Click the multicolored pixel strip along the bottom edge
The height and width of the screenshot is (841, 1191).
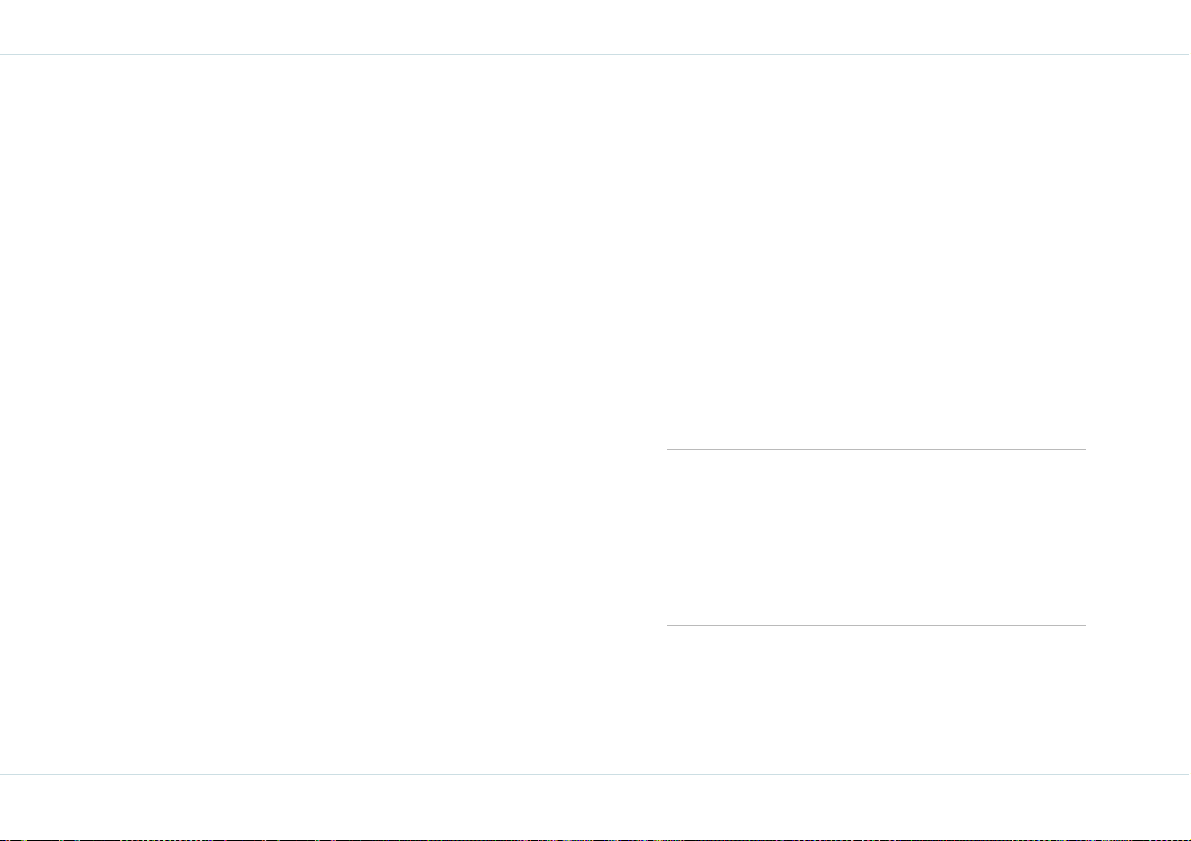tap(596, 839)
